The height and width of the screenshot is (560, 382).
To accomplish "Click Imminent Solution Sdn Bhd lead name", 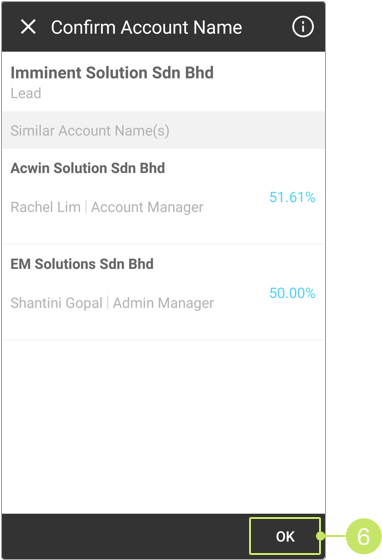I will [112, 72].
